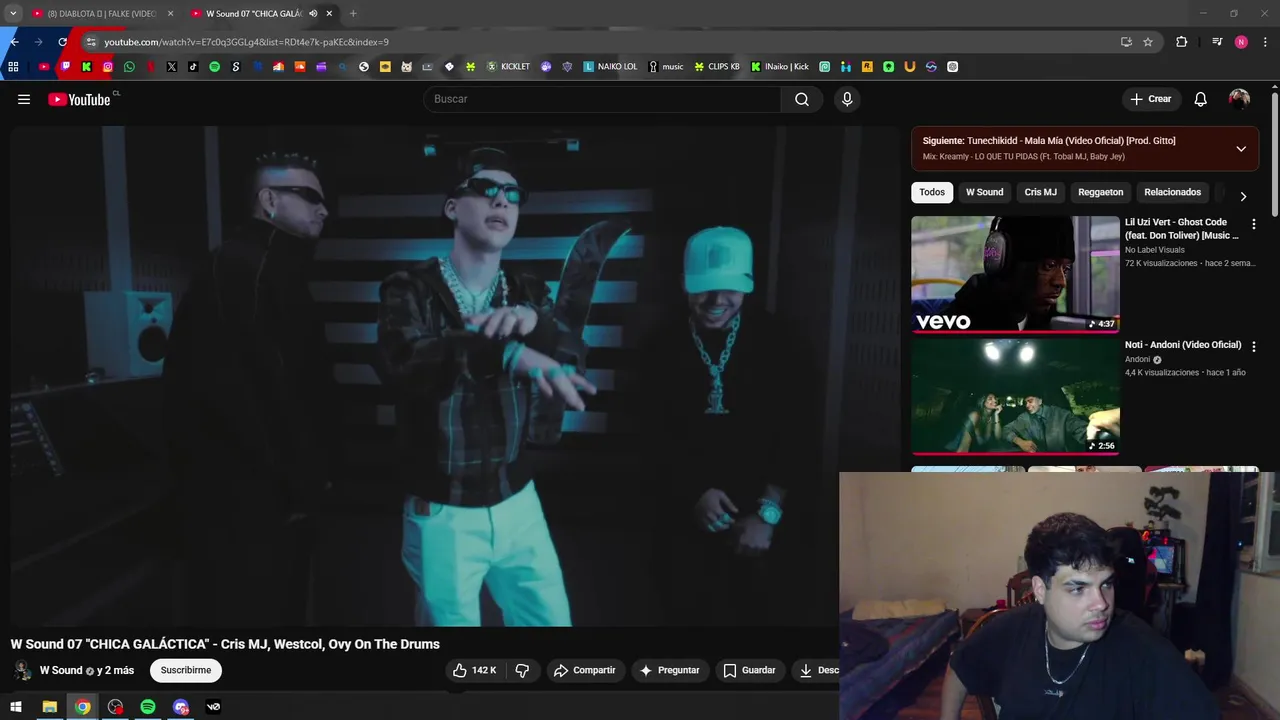Open the tab search dropdown arrow

coord(13,14)
